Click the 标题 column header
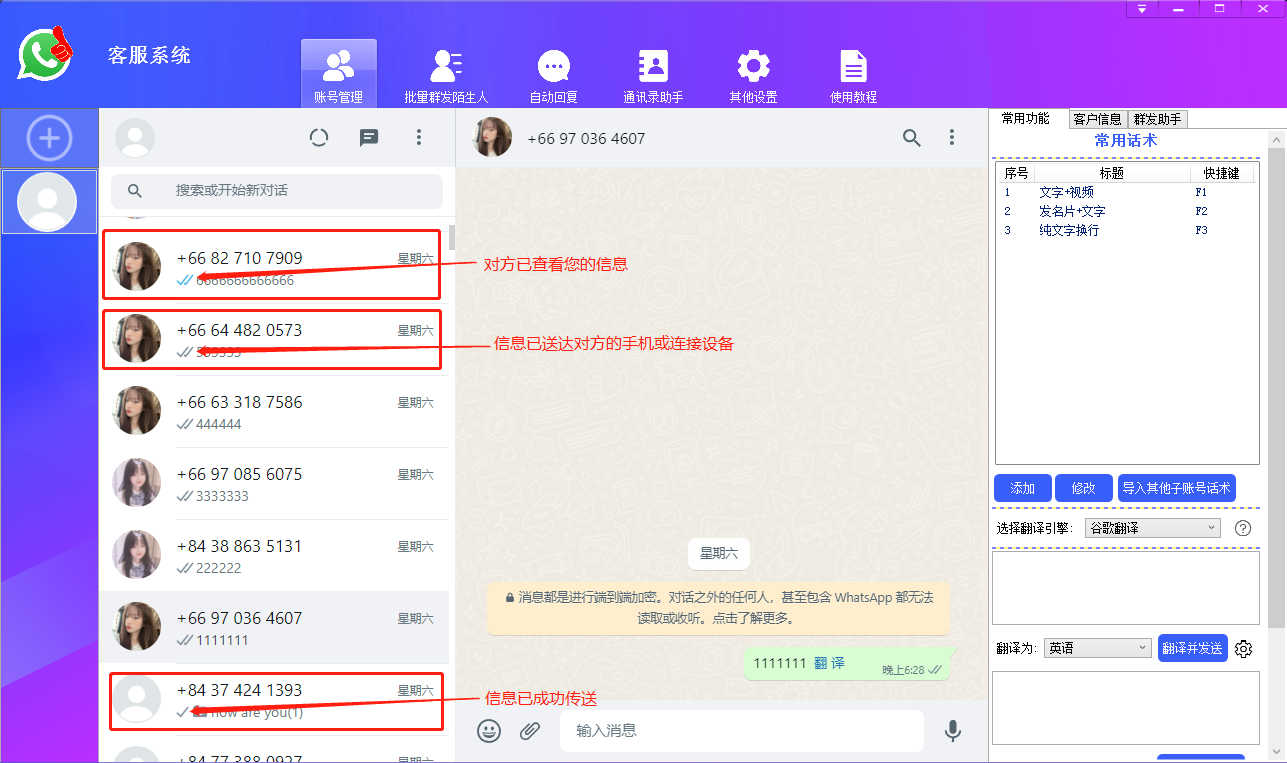1287x763 pixels. click(1112, 173)
